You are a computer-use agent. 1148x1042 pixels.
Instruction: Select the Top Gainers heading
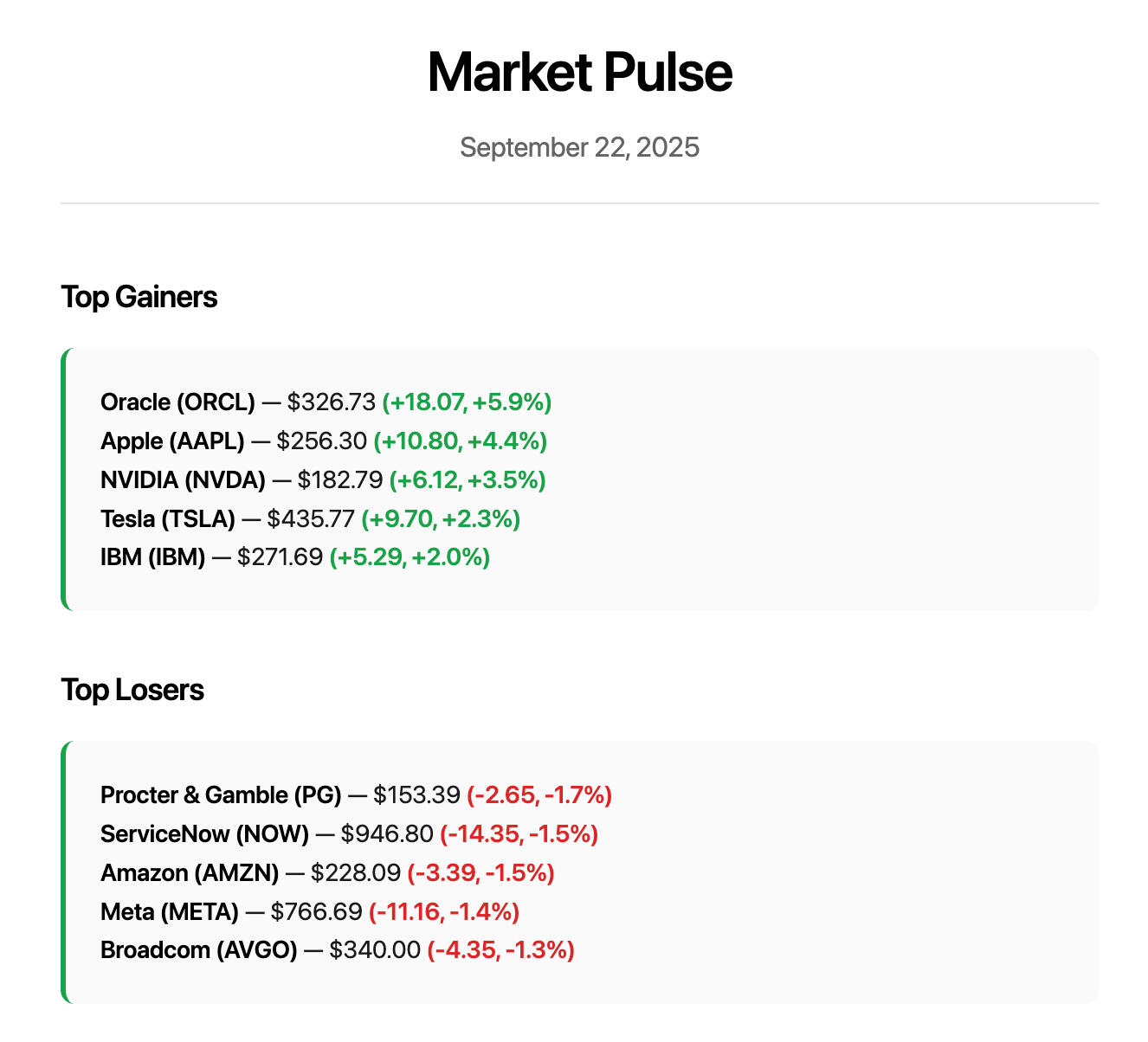coord(139,297)
